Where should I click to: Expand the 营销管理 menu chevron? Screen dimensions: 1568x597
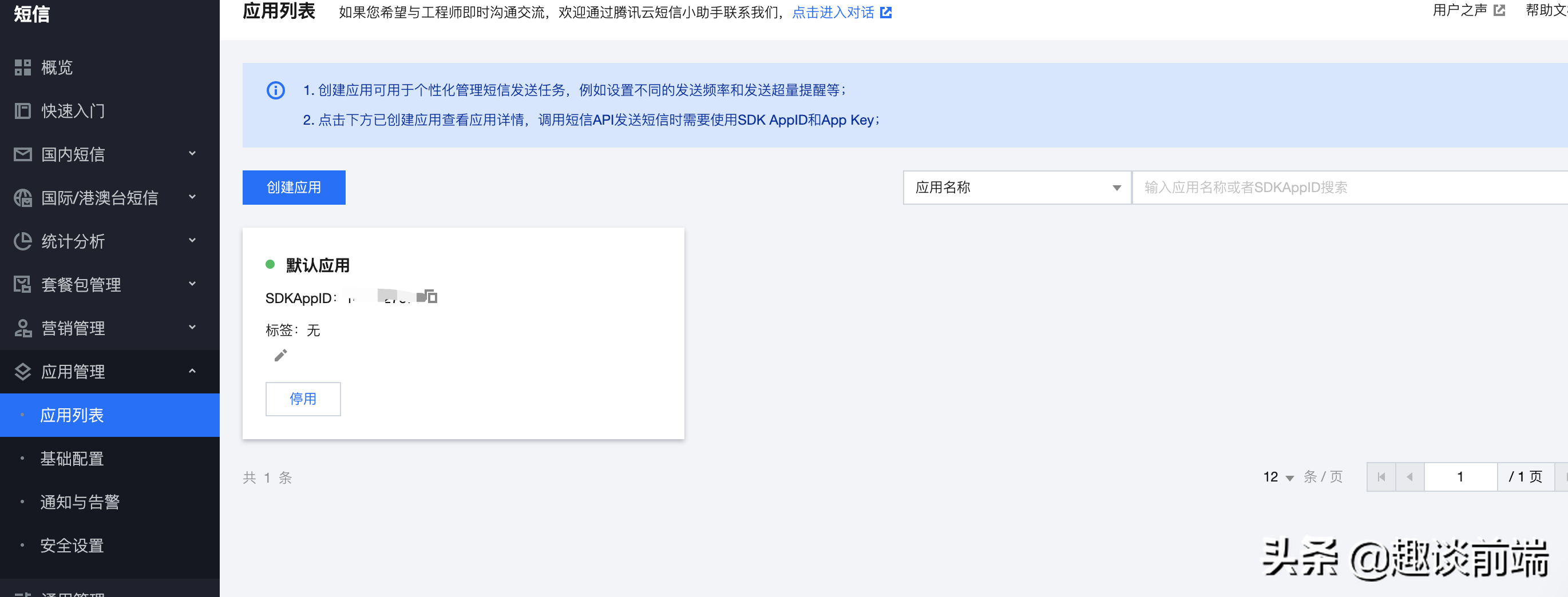(192, 328)
